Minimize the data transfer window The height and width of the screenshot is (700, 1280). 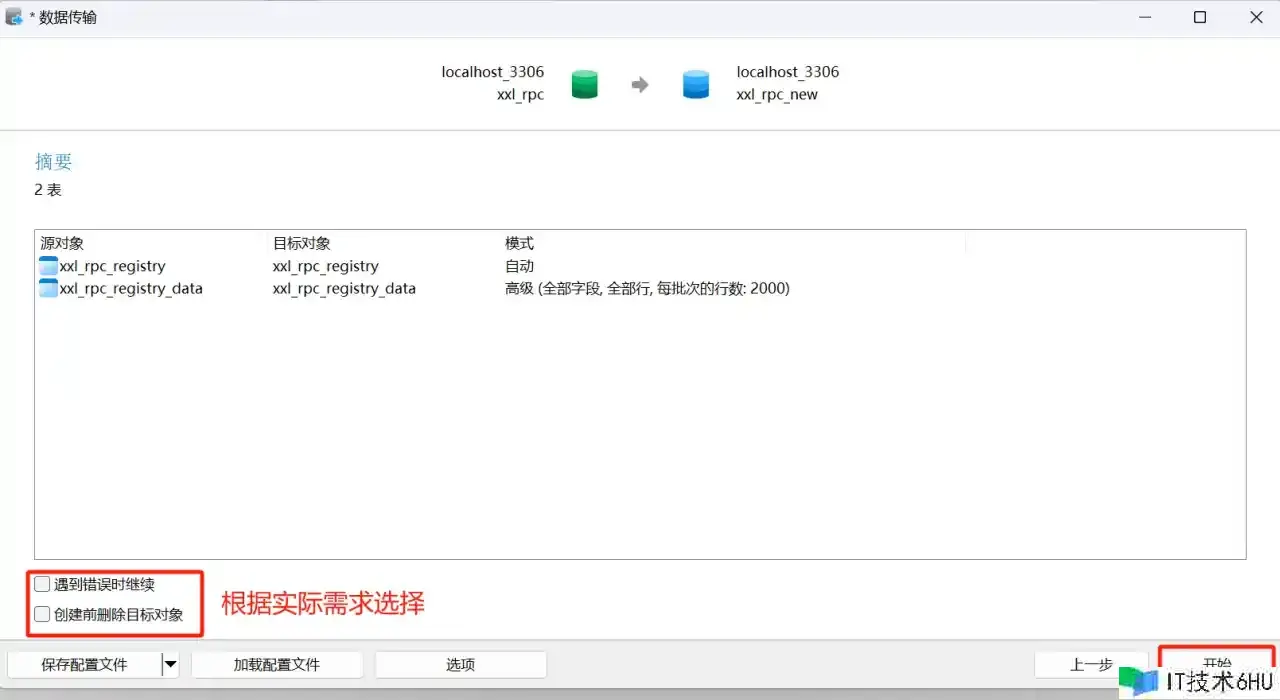coord(1143,17)
